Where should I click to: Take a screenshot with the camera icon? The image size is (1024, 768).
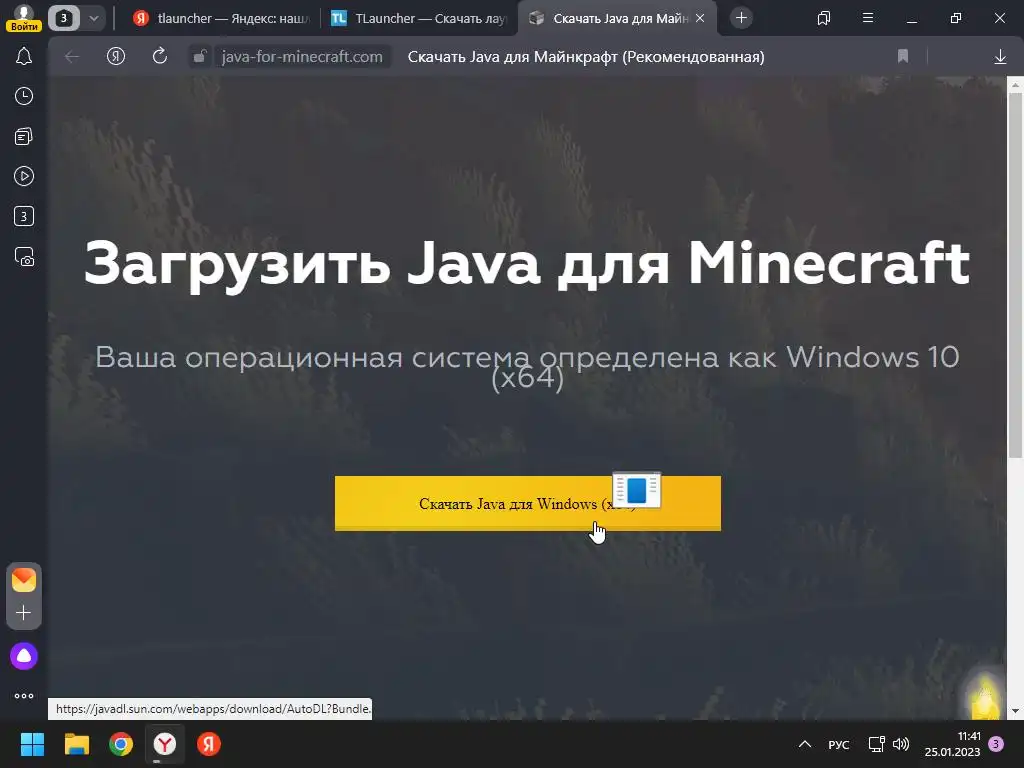point(24,257)
